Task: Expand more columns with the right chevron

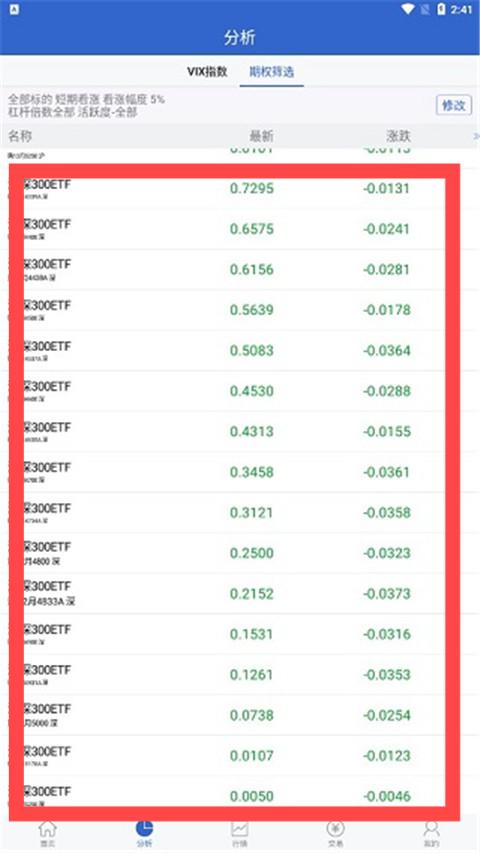Action: coord(476,136)
